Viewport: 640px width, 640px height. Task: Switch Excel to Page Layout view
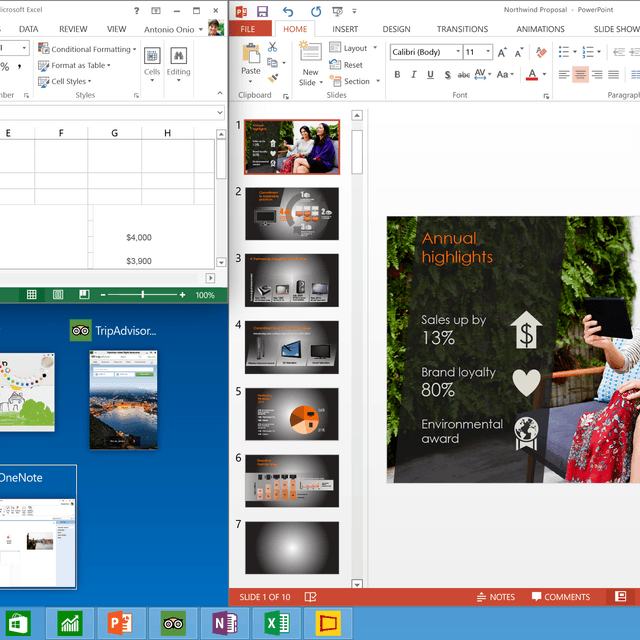[58, 294]
